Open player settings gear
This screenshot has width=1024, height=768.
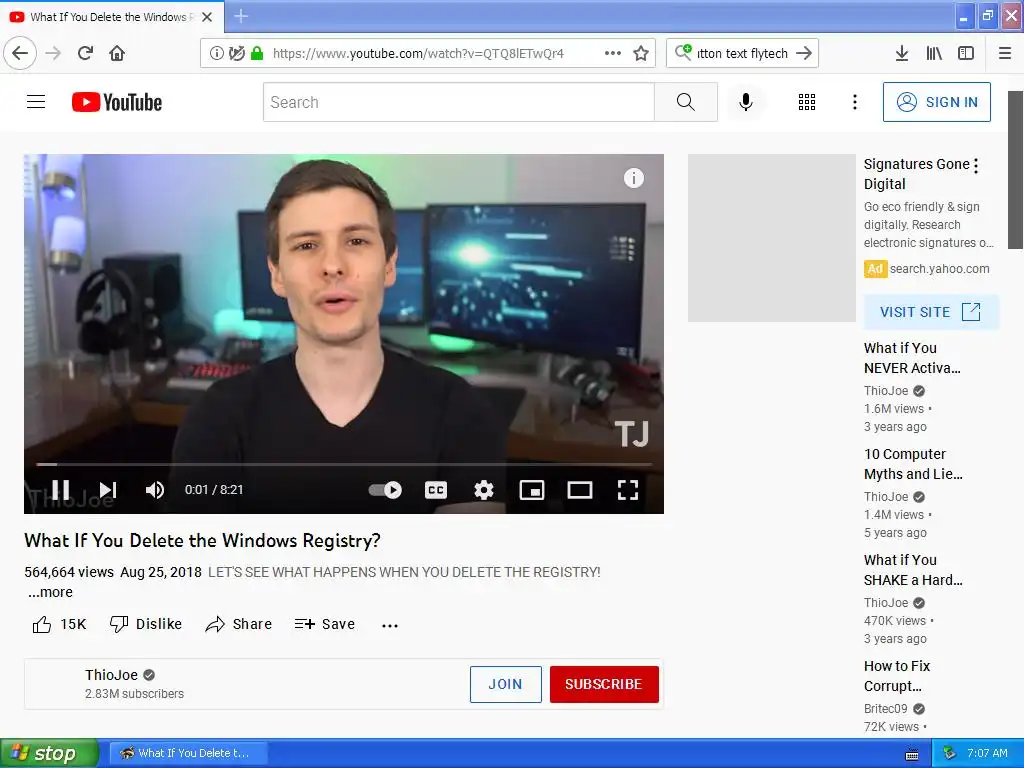point(484,490)
